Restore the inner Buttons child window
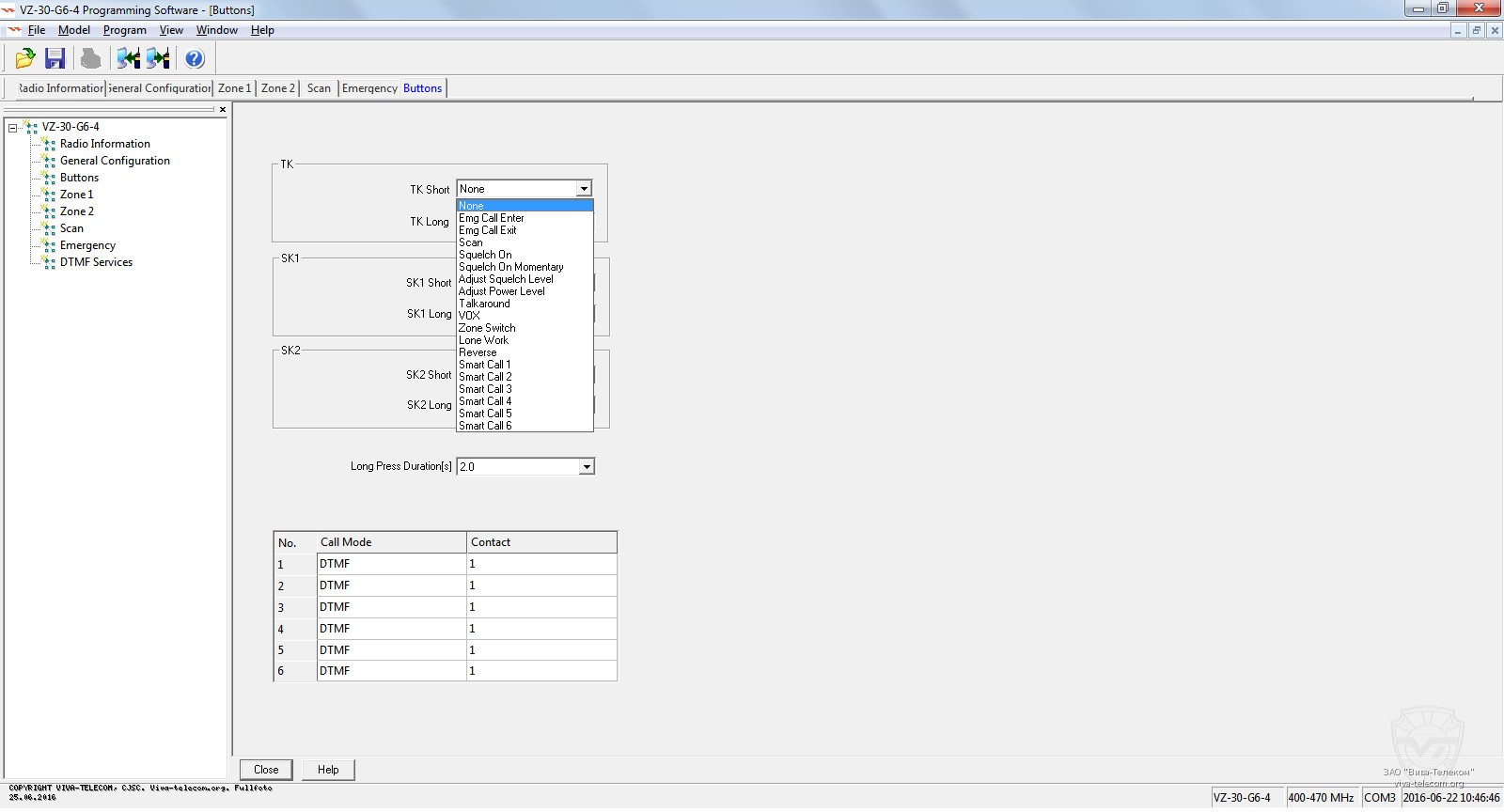This screenshot has height=812, width=1504. [1476, 30]
